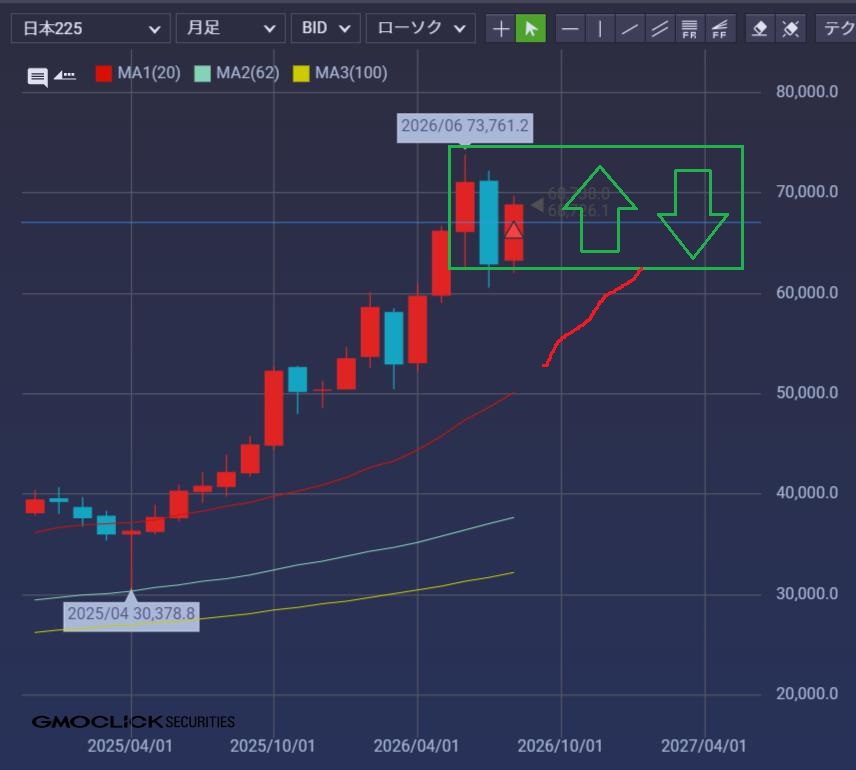The width and height of the screenshot is (856, 770).
Task: Select the Fibonacci retracement FR tool
Action: (x=689, y=28)
